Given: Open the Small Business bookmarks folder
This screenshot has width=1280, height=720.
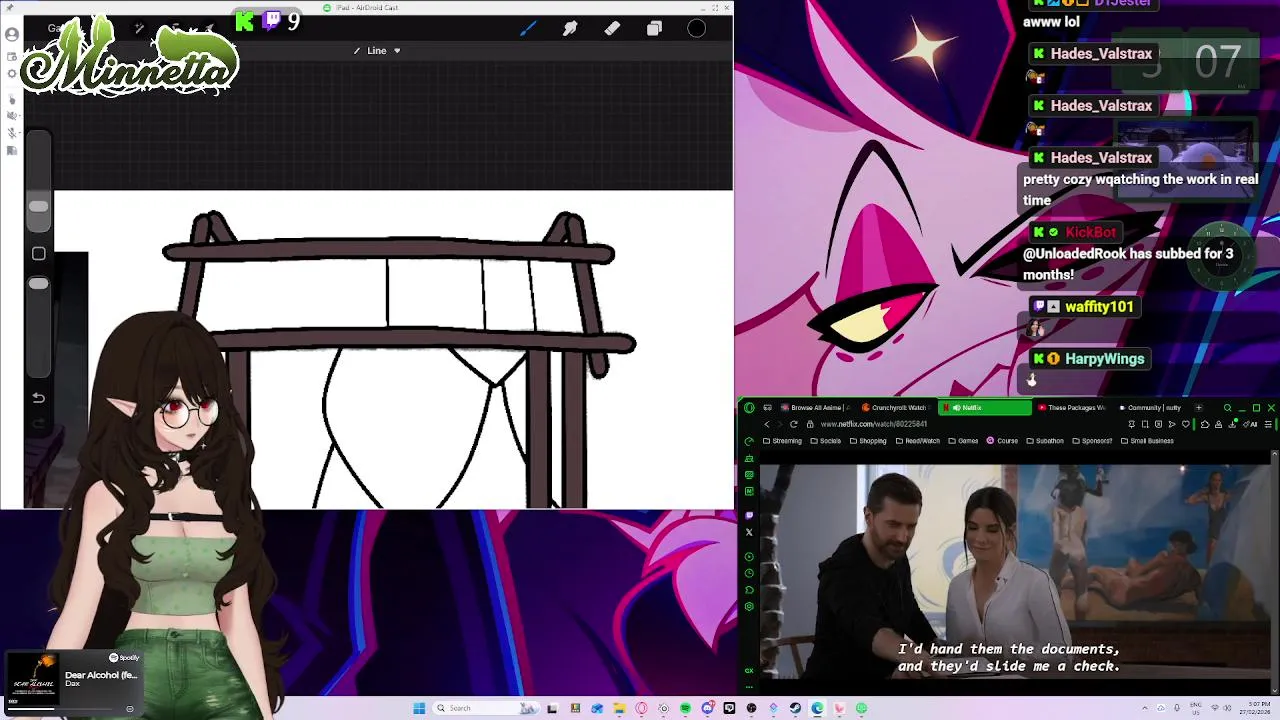Looking at the screenshot, I should (x=1147, y=441).
